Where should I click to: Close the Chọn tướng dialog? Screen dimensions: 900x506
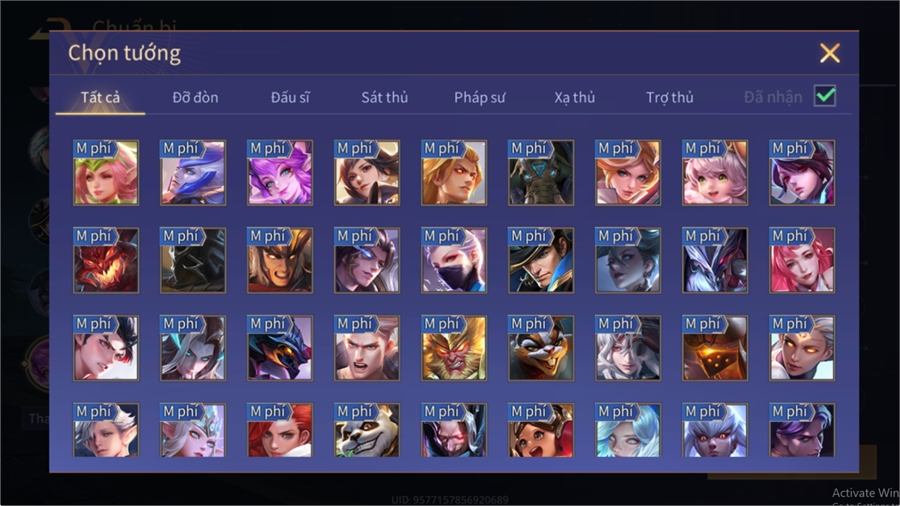pyautogui.click(x=829, y=53)
